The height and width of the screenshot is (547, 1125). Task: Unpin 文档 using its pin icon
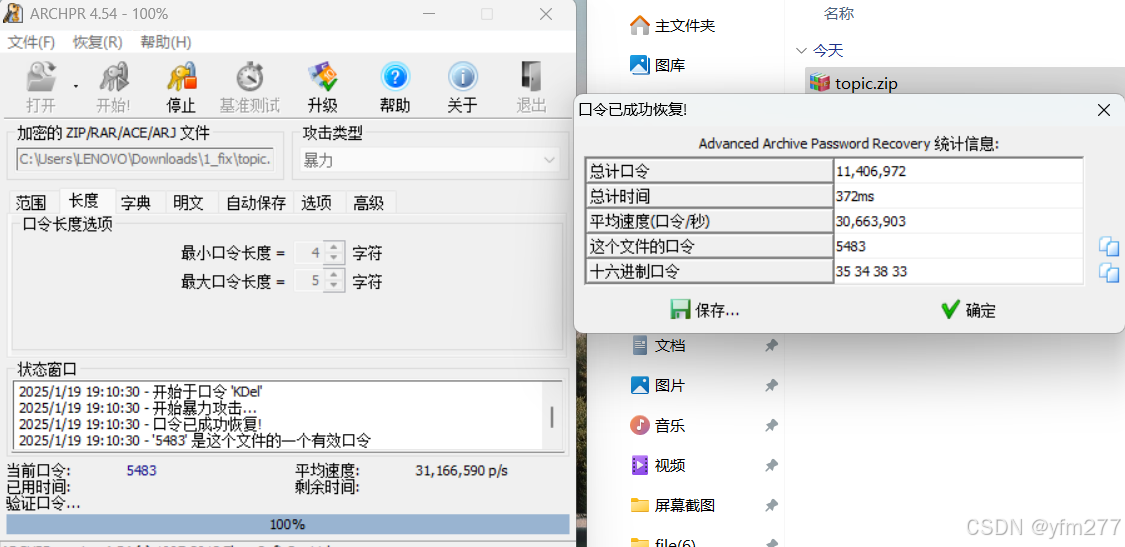point(771,346)
